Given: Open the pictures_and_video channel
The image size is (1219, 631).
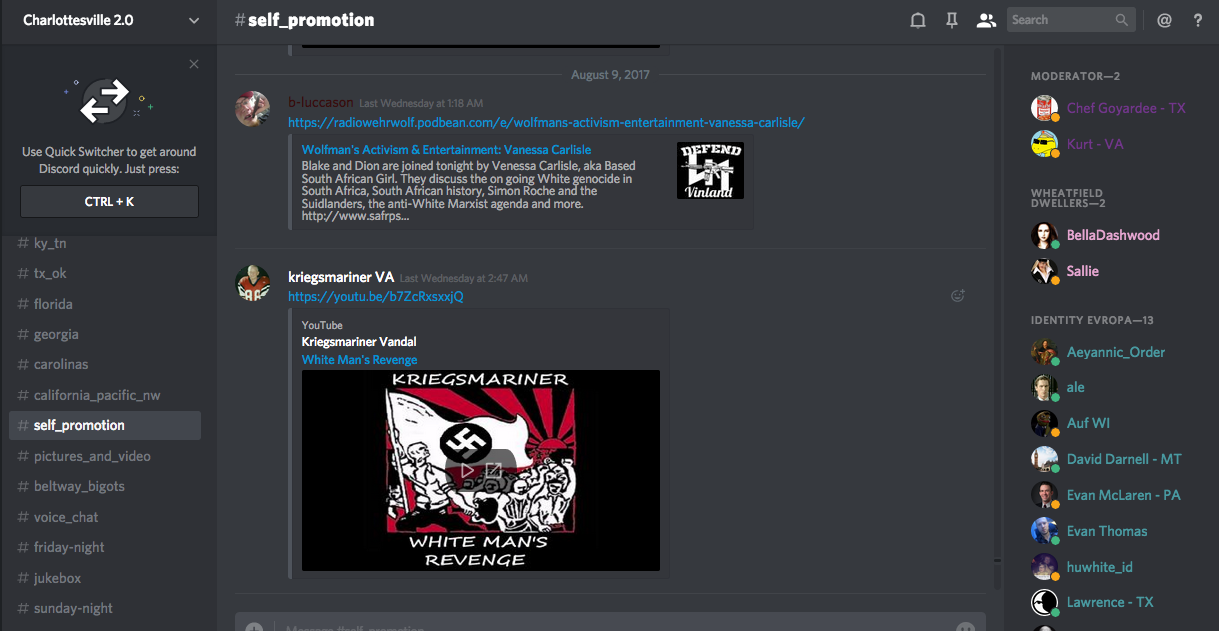Looking at the screenshot, I should point(92,456).
